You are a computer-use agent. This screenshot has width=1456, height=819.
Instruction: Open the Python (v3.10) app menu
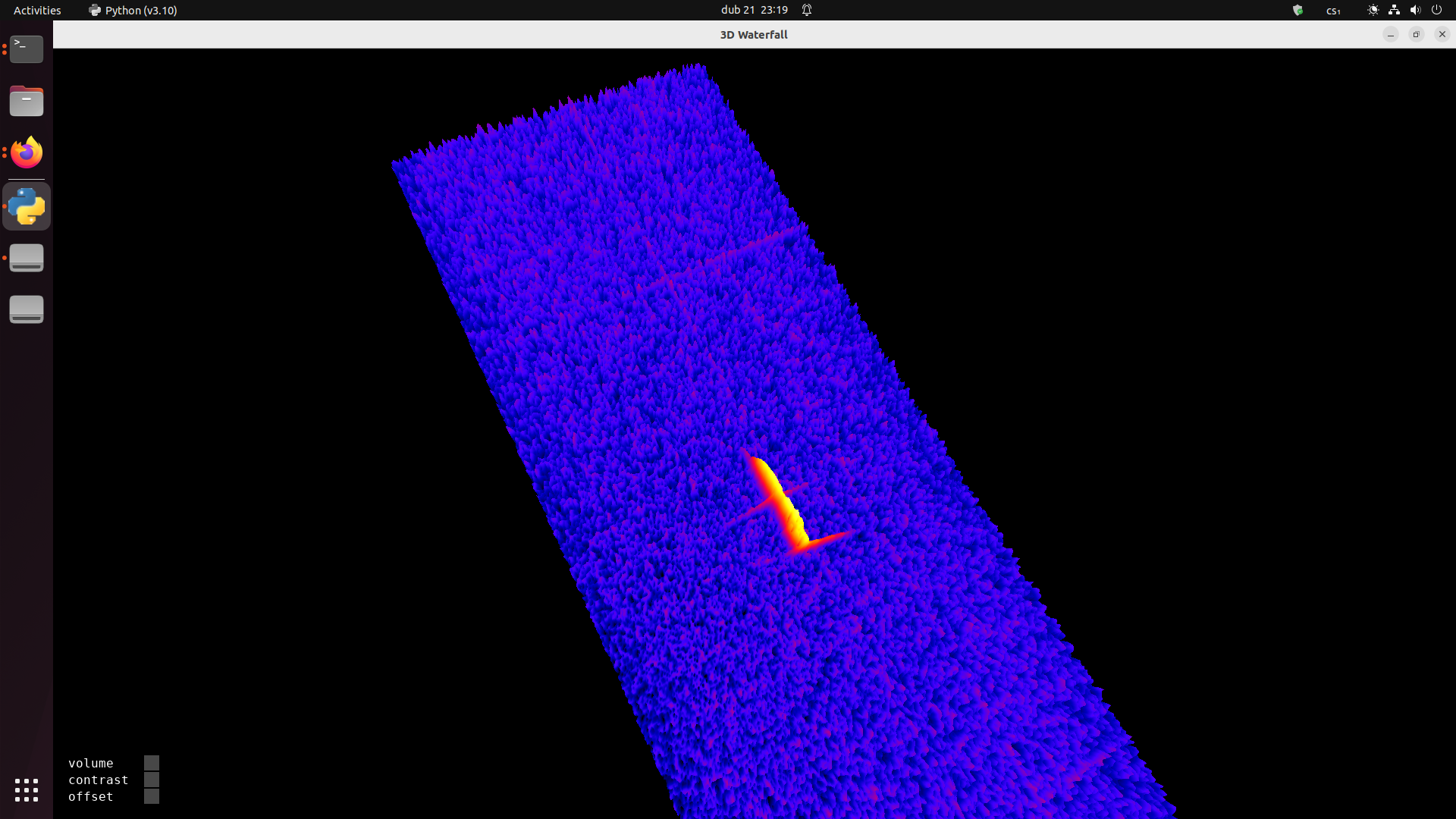133,10
